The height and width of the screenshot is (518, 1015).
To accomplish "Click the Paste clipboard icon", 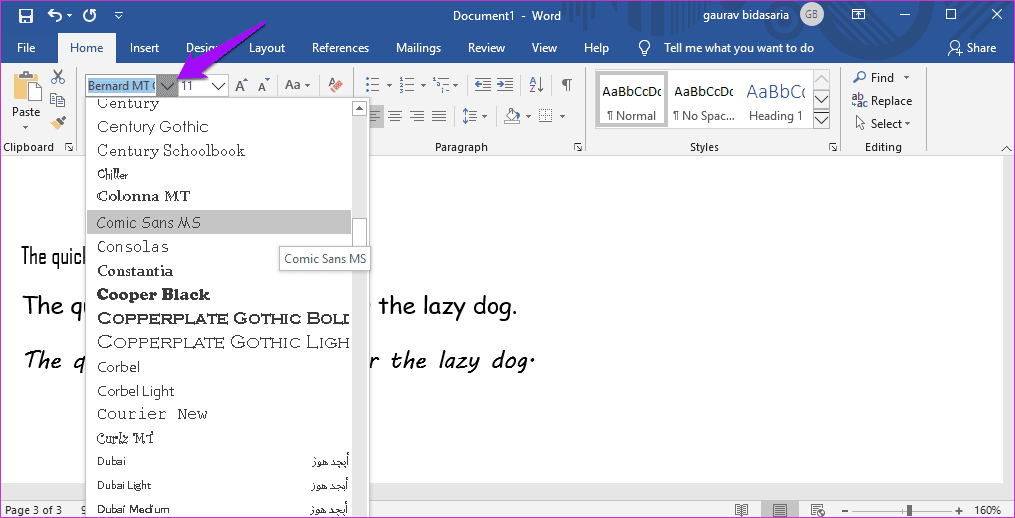I will (26, 87).
